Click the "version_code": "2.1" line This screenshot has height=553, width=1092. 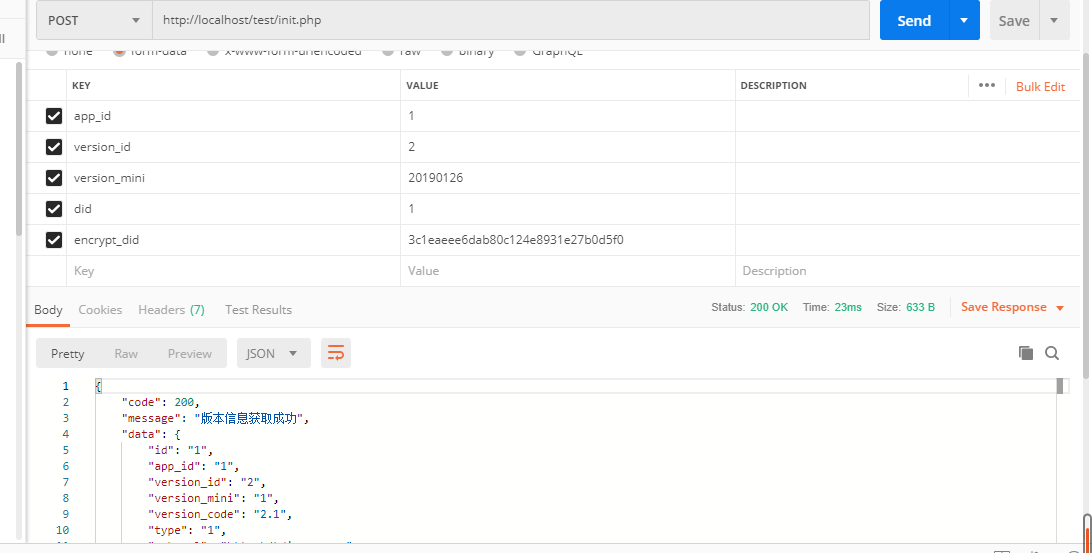point(220,514)
